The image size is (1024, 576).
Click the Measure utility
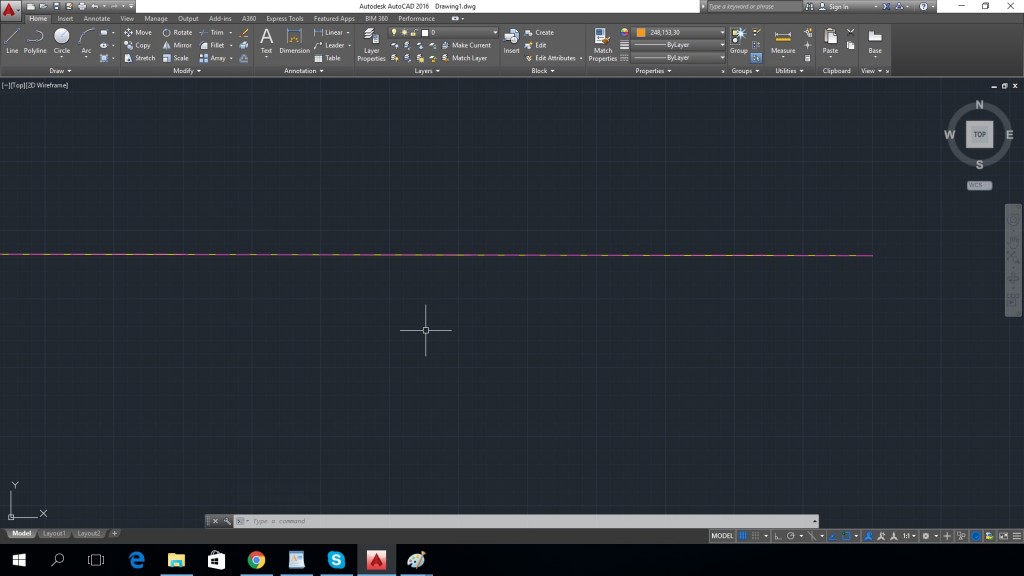coord(782,40)
